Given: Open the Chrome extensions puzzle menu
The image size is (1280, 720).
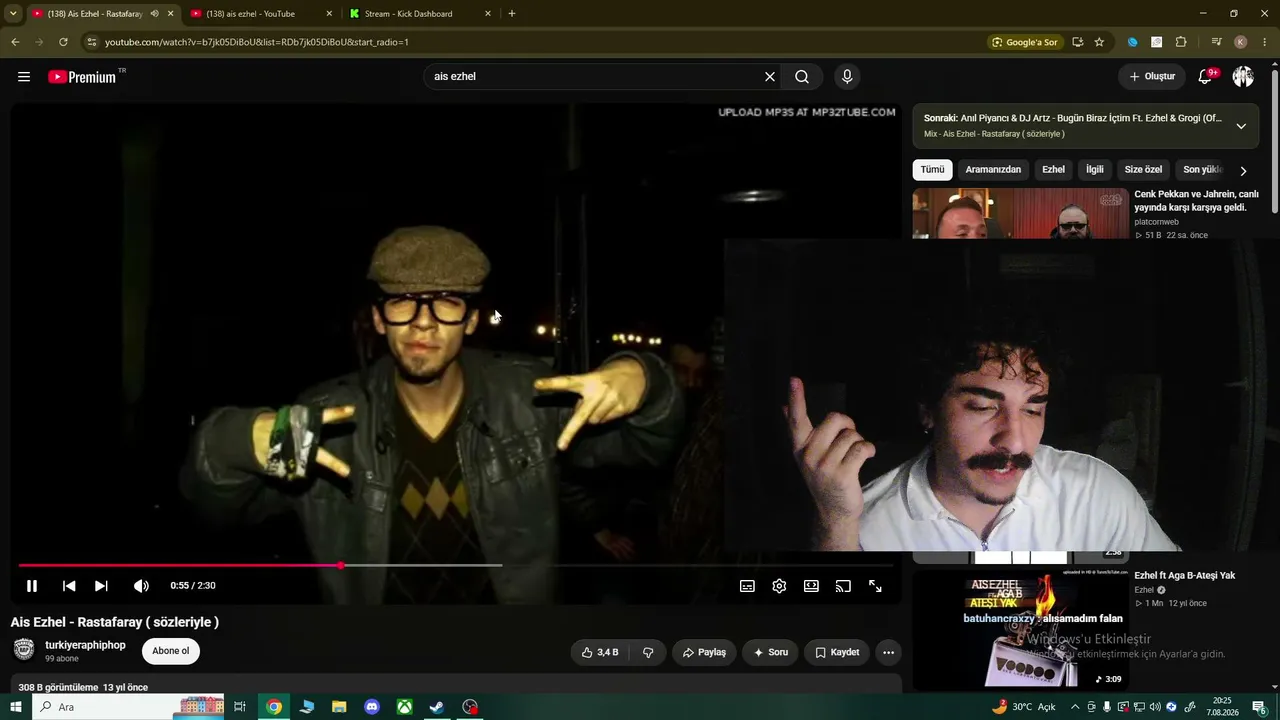Looking at the screenshot, I should (x=1181, y=42).
